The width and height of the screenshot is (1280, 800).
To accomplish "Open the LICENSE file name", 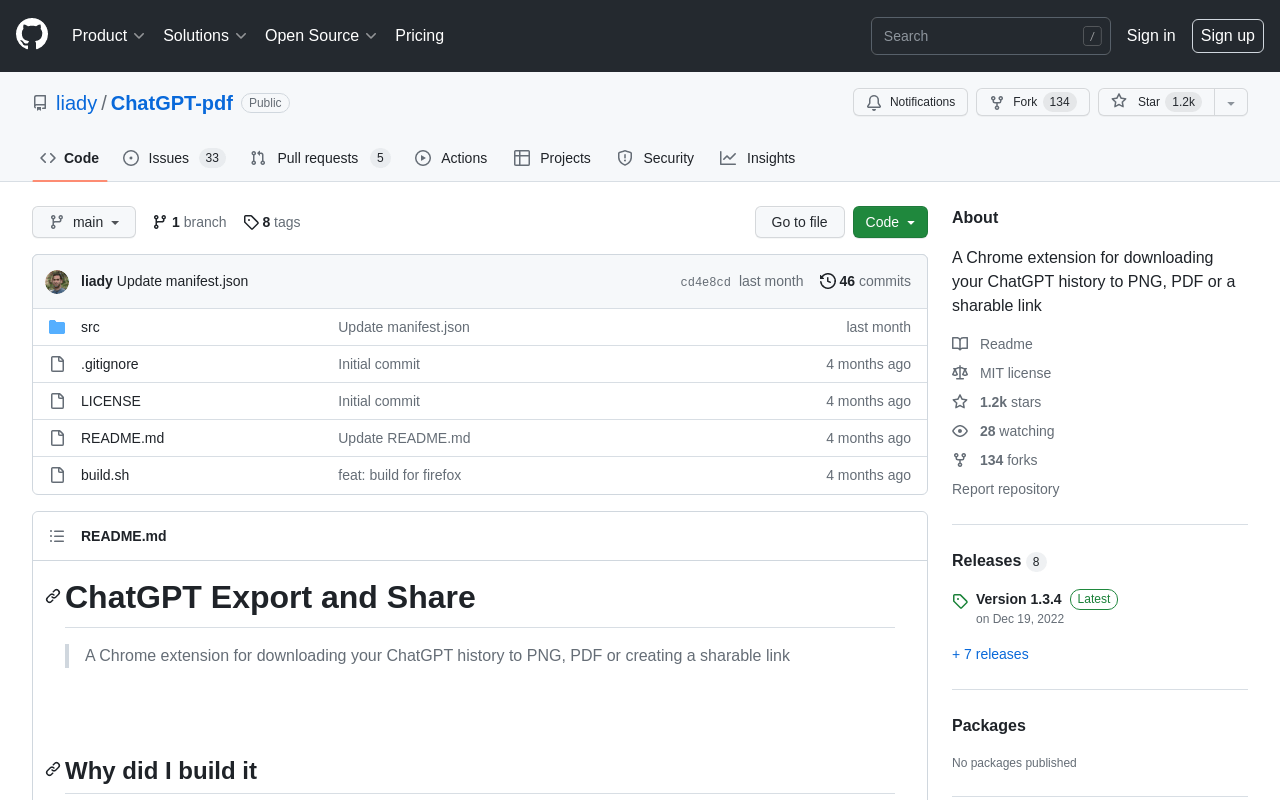I will [111, 401].
